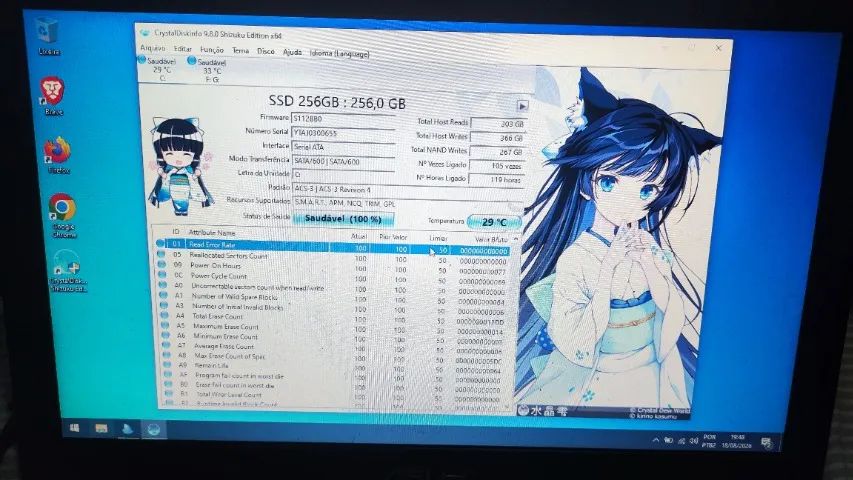This screenshot has width=853, height=480.
Task: Select the Number of Valid Spare Blocks row
Action: pos(333,298)
